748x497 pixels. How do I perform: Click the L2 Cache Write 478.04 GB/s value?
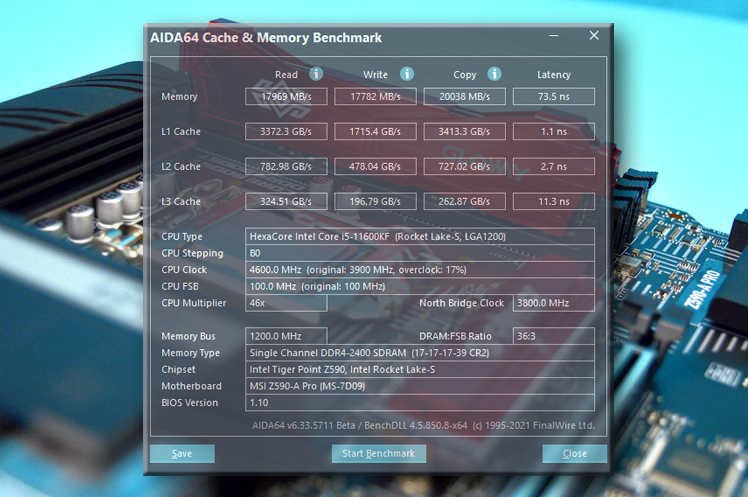tap(375, 166)
